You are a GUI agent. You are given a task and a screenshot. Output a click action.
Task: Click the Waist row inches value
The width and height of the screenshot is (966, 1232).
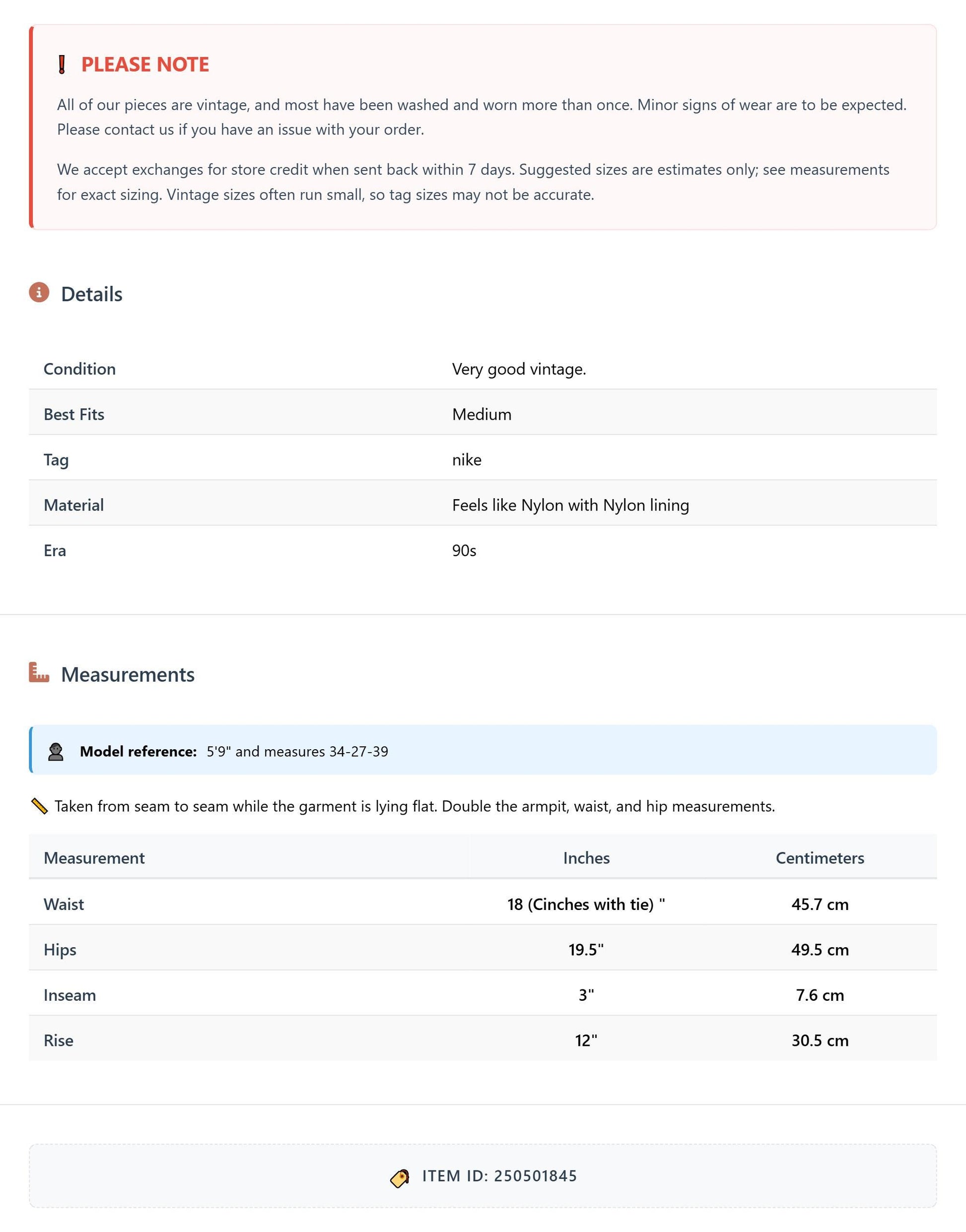click(586, 905)
